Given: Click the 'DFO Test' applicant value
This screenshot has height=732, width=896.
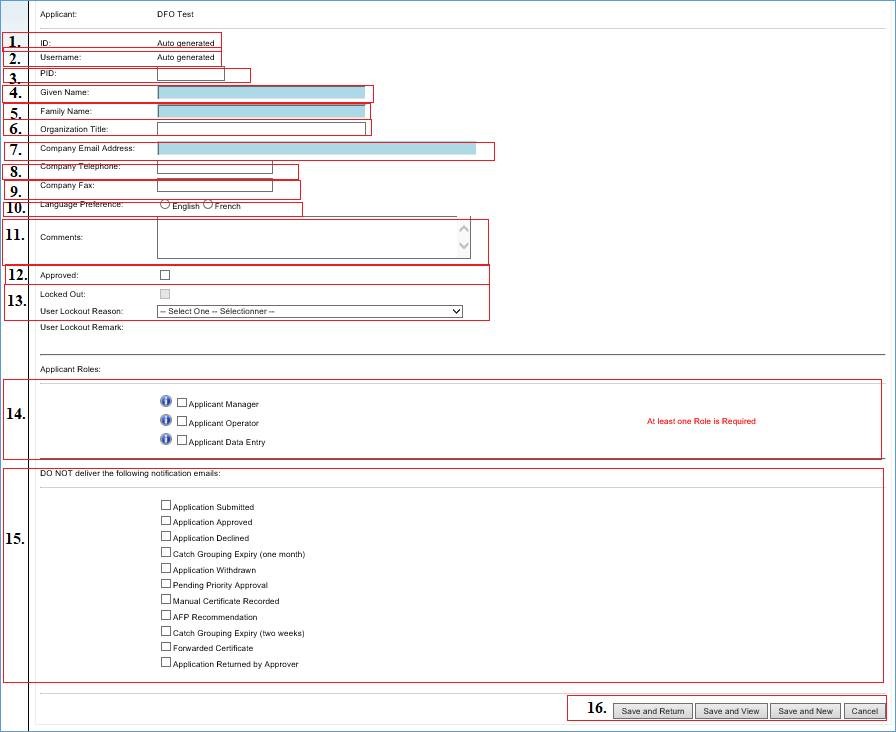Looking at the screenshot, I should pos(175,14).
